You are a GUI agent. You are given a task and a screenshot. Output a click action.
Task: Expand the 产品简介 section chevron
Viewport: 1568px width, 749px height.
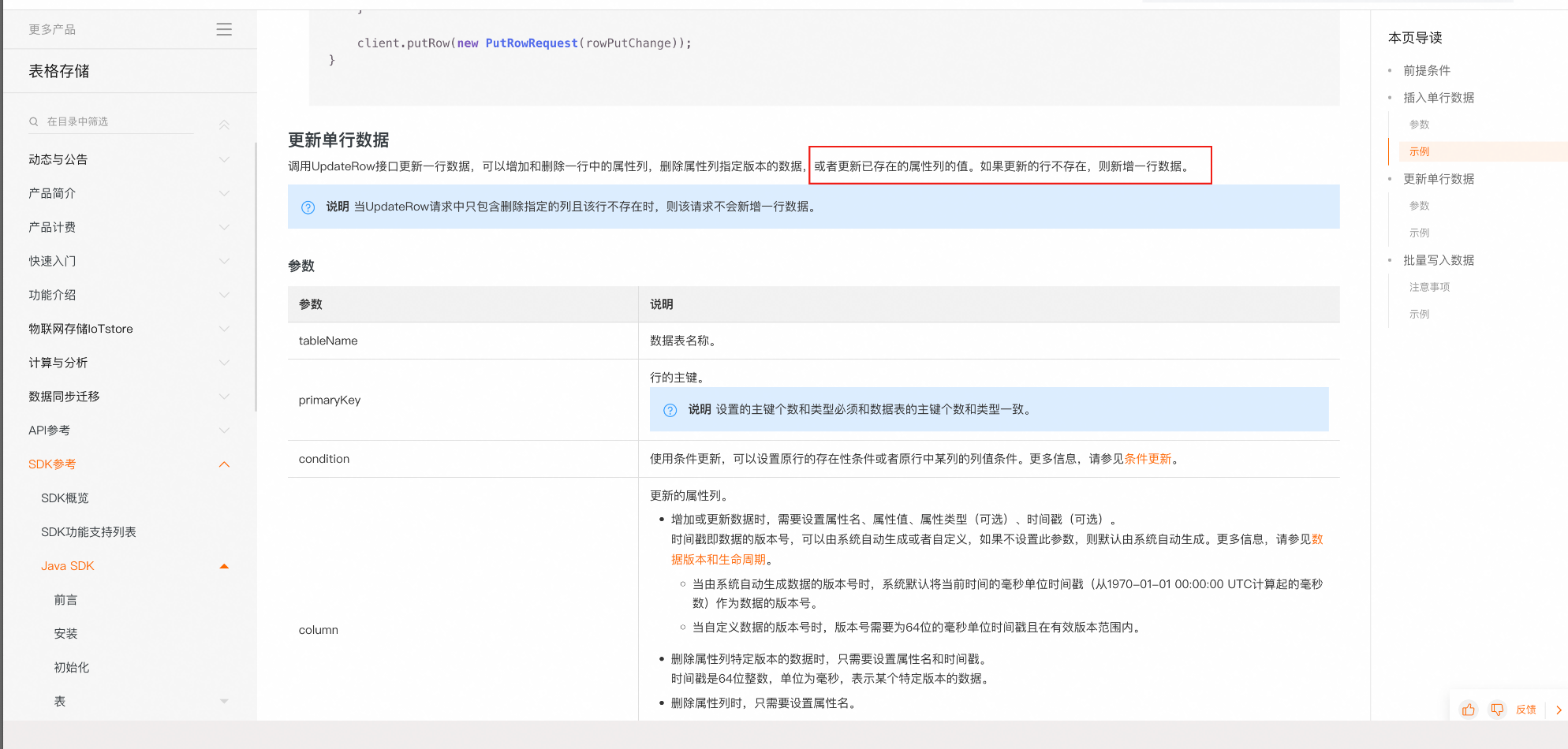(224, 193)
